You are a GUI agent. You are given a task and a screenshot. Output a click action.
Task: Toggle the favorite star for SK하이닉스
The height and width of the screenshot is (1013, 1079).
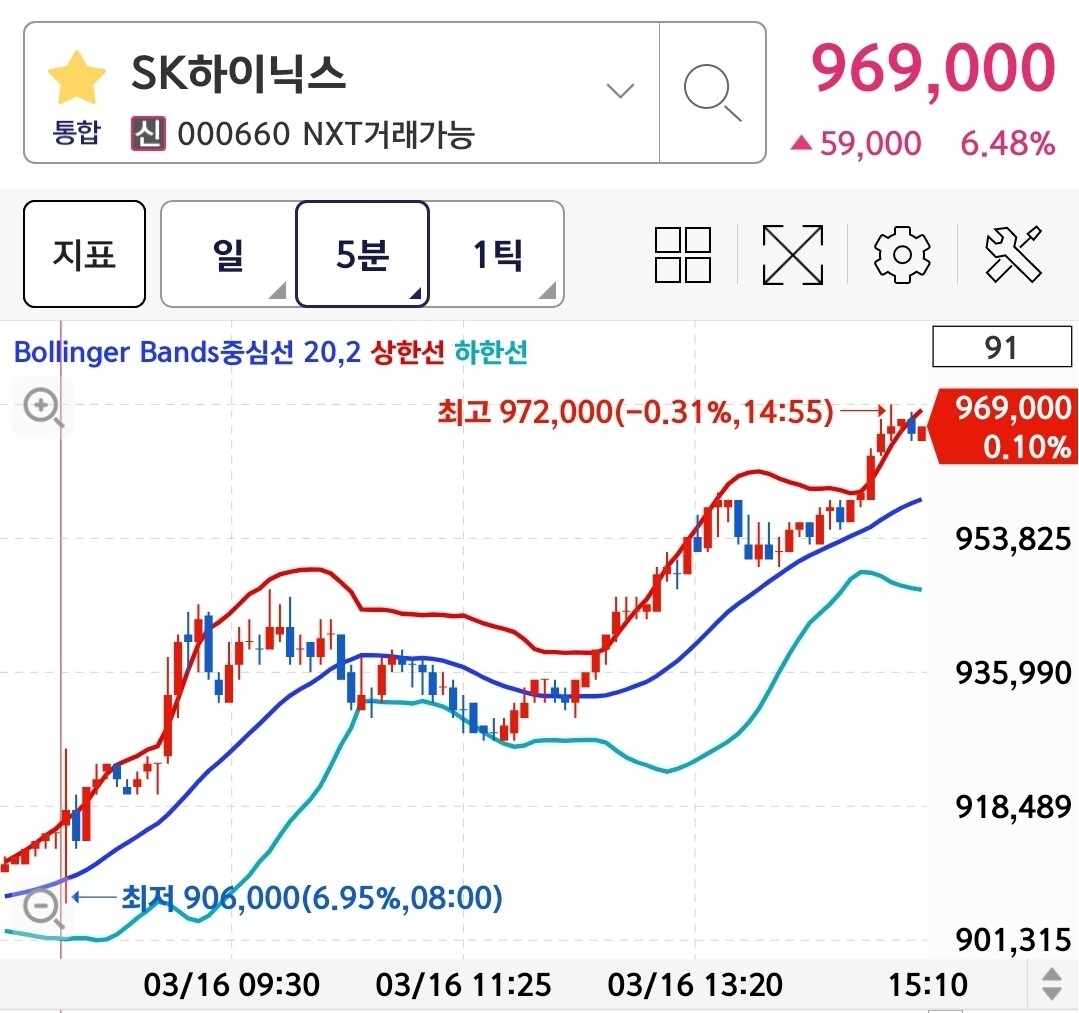(x=76, y=77)
